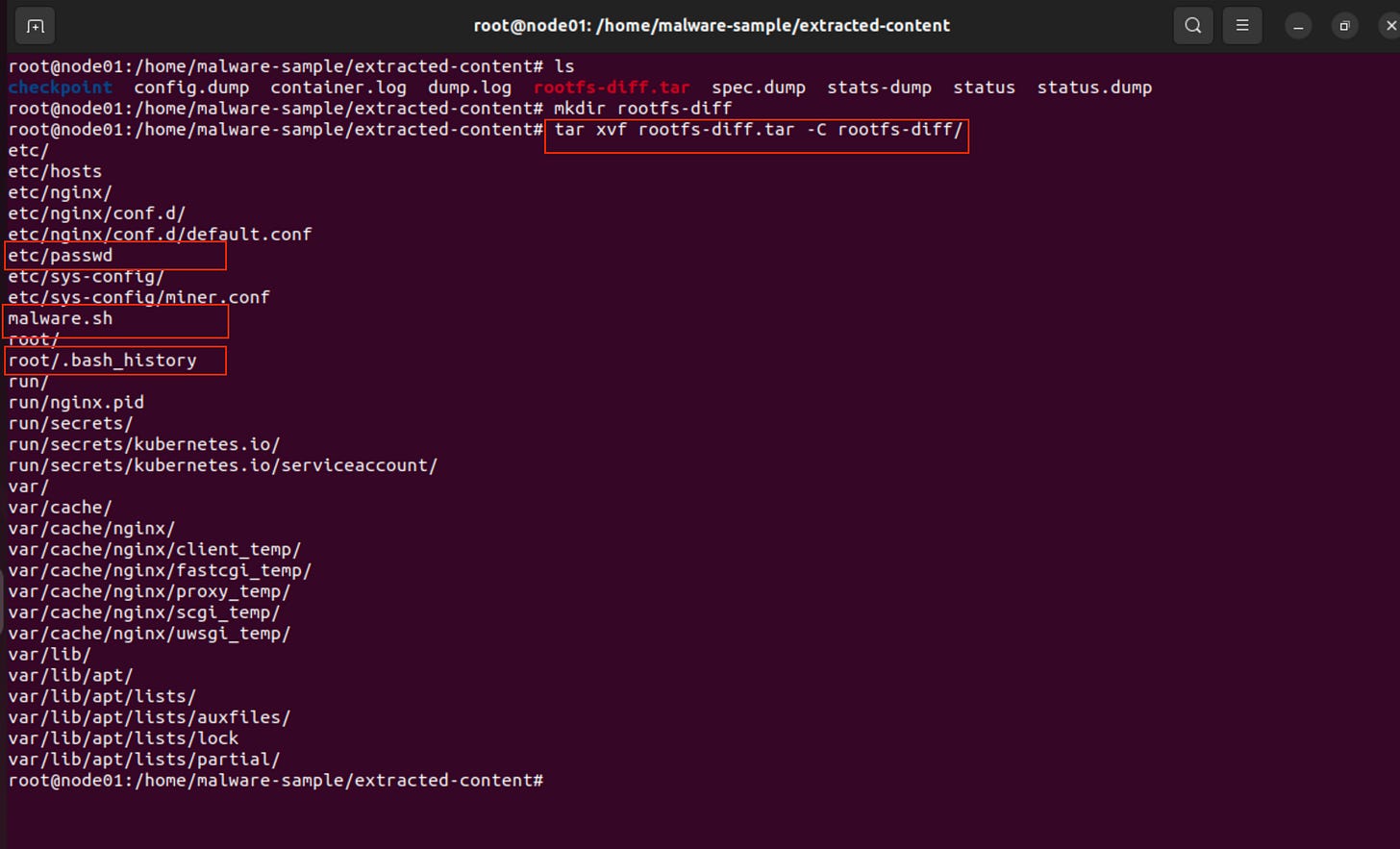Click the serviceaccount/ path line
Screen dimensions: 1400x849
[223, 465]
